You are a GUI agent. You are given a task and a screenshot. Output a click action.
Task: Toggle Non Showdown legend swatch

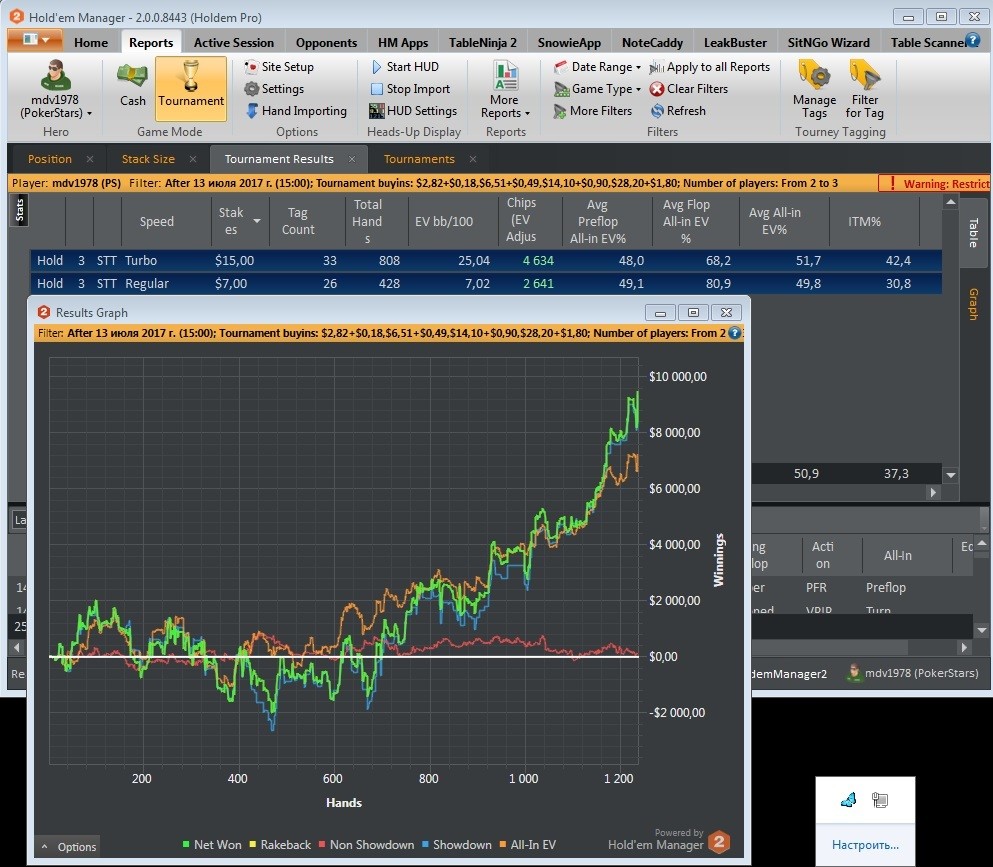coord(322,844)
